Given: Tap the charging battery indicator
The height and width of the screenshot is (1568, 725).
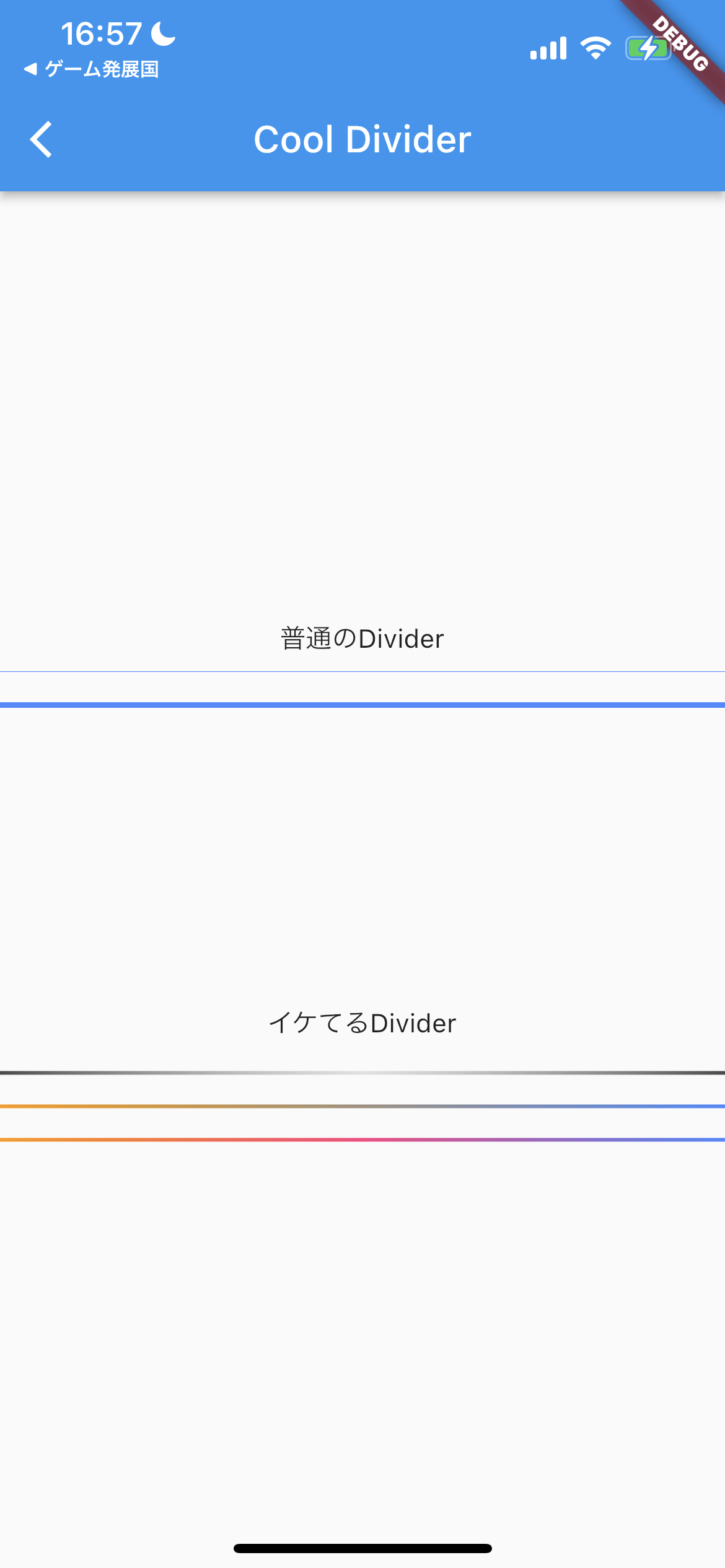Looking at the screenshot, I should coord(647,46).
